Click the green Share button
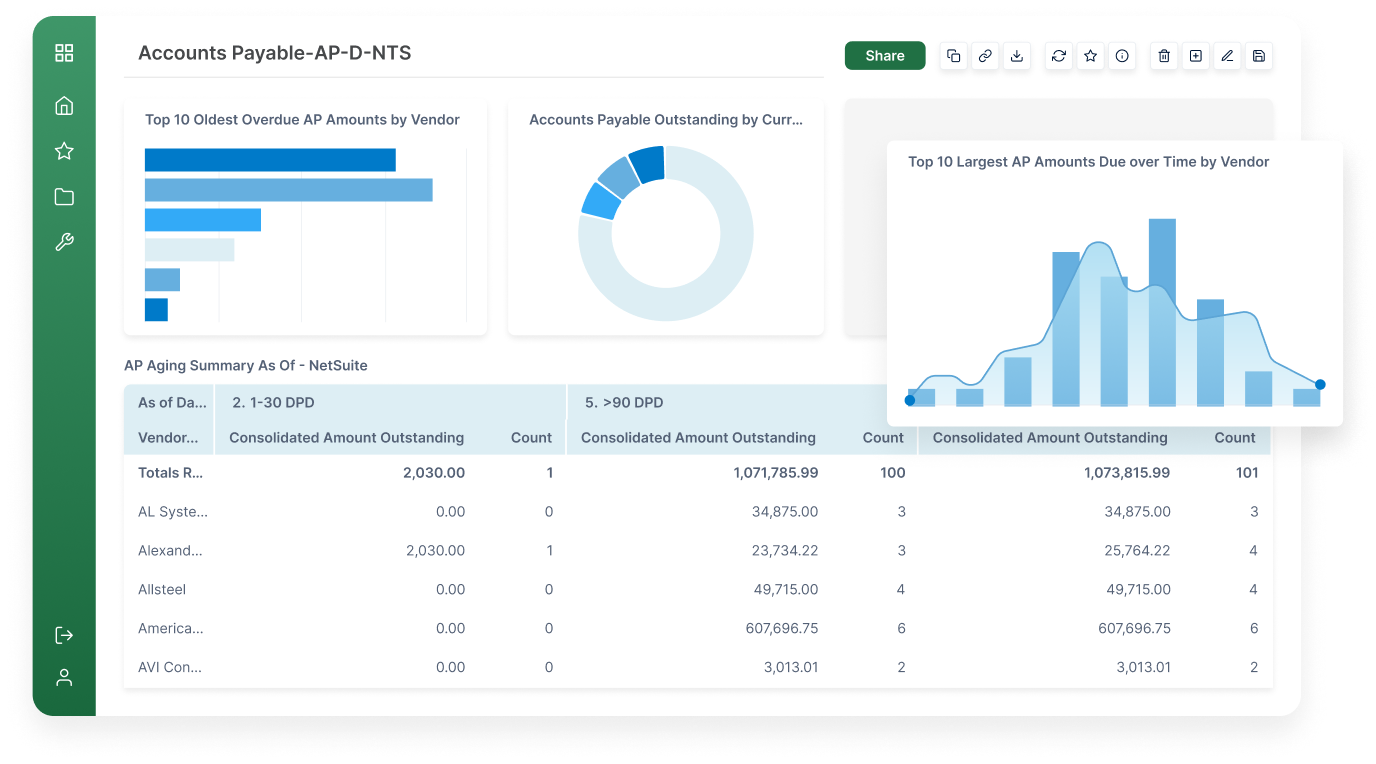The height and width of the screenshot is (764, 1376). point(884,56)
